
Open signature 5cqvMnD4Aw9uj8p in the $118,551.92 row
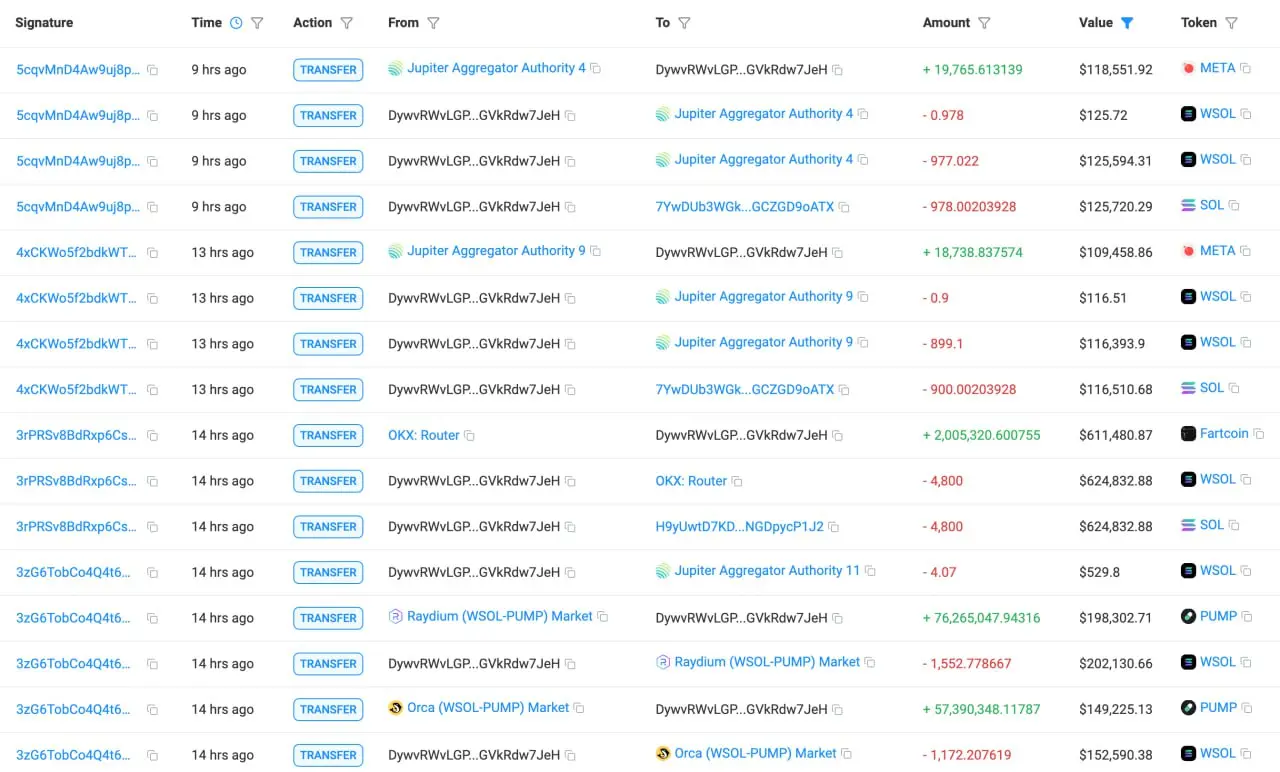click(78, 70)
